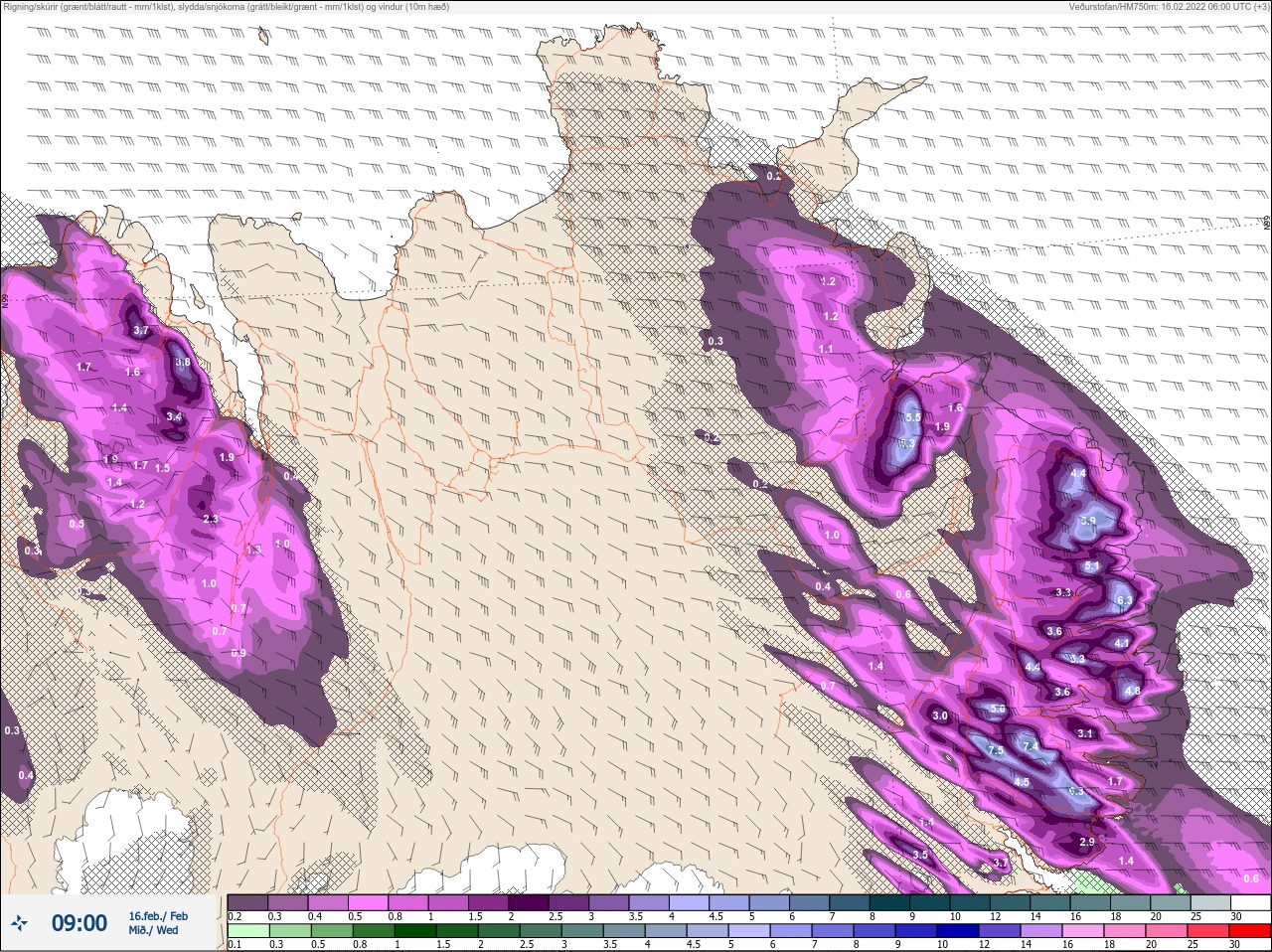Pick the bright pink snow swatch after 0.5

(369, 902)
